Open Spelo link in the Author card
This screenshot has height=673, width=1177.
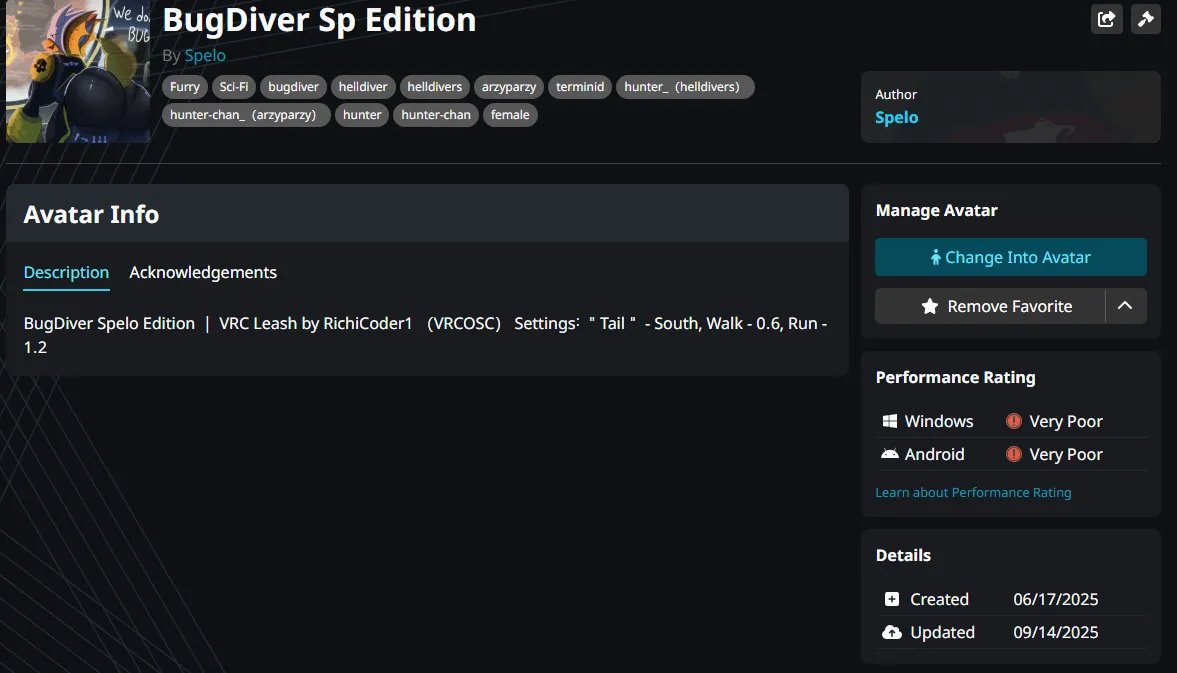pos(896,117)
